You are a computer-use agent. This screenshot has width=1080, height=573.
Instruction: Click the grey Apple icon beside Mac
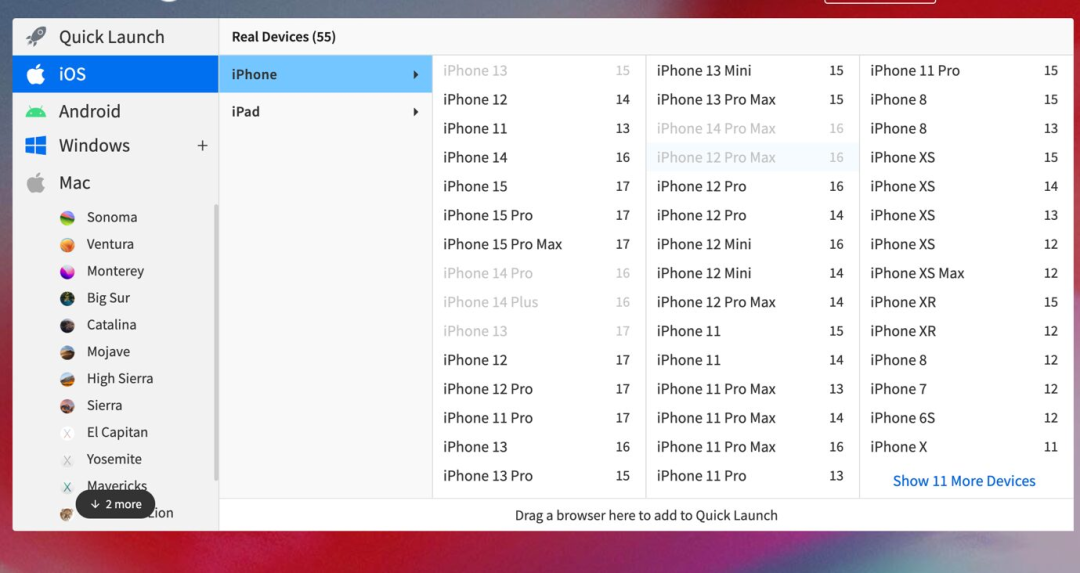click(36, 183)
